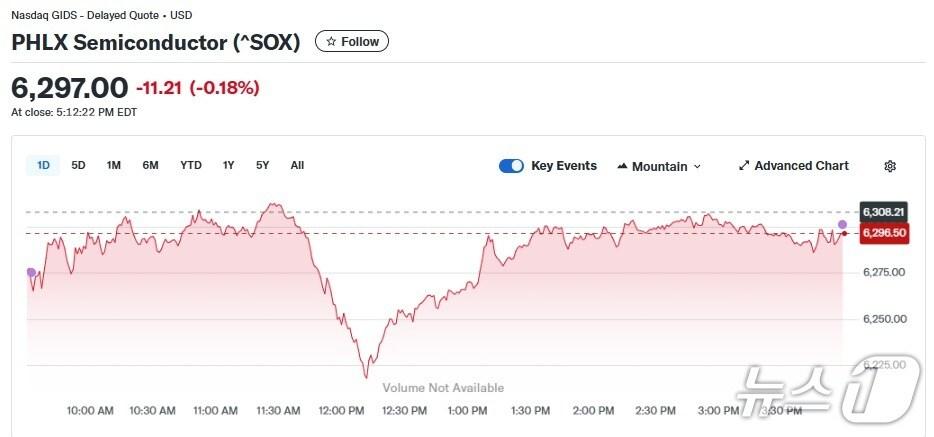Expand the Mountain chart style dropdown
Viewport: 934px width, 437px height.
(x=697, y=167)
